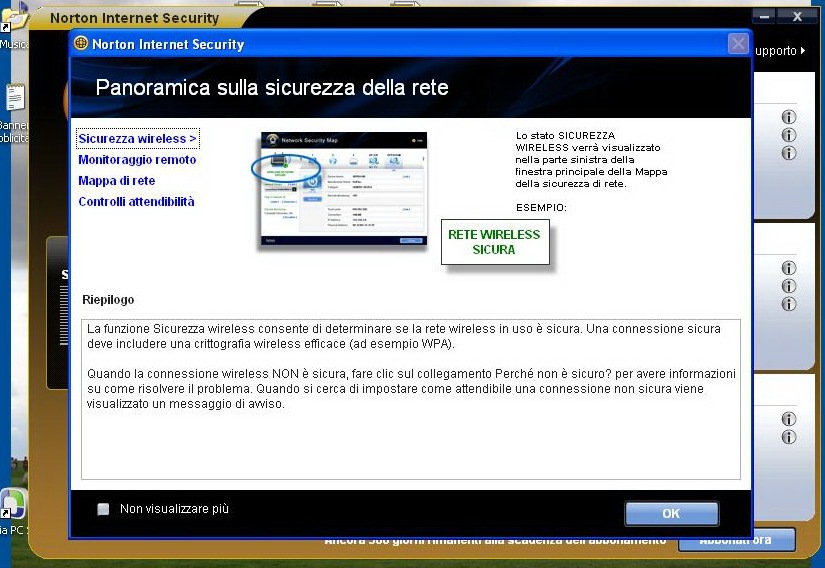Click the bottom info icon in the first right panel

(x=789, y=153)
